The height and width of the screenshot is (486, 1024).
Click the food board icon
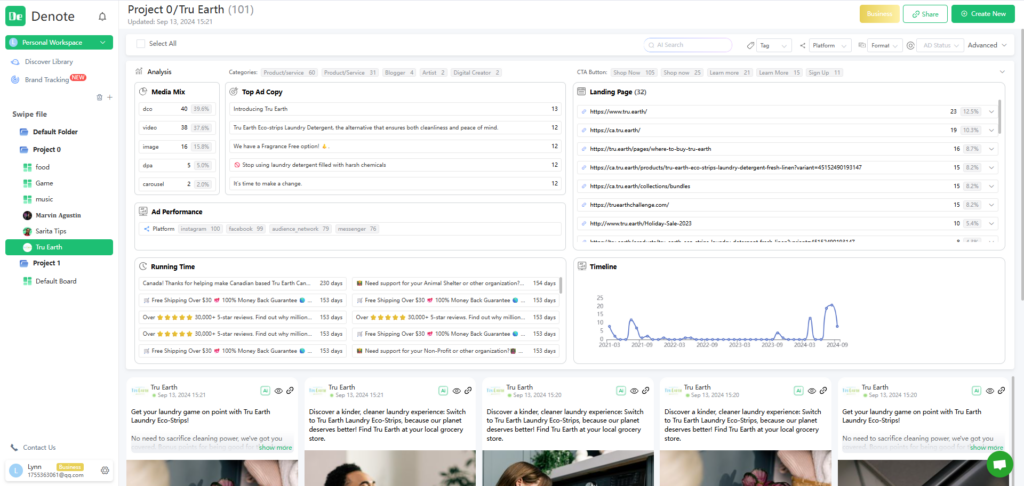tap(27, 167)
